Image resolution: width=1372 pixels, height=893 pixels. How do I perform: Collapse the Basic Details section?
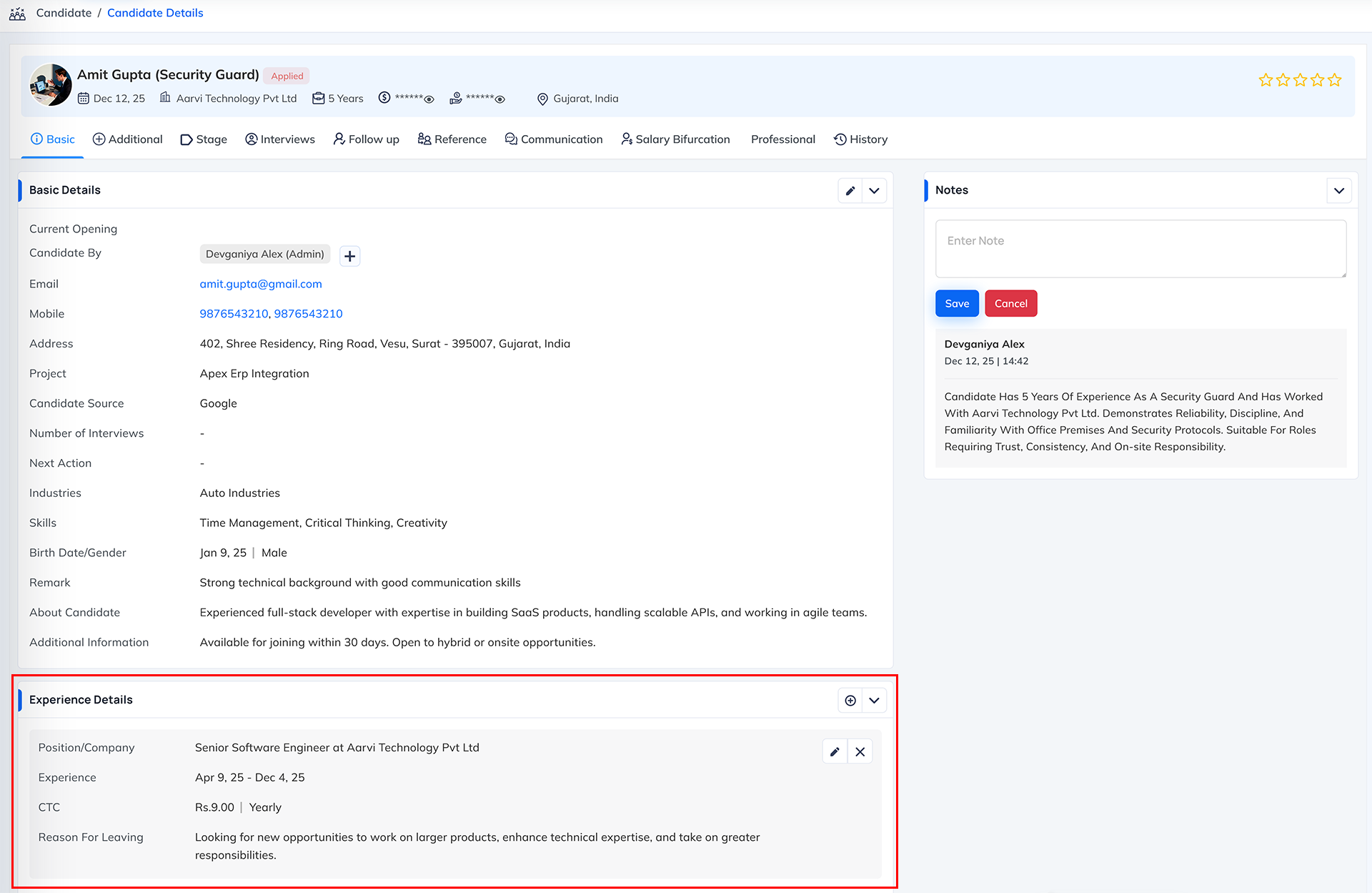click(x=874, y=191)
